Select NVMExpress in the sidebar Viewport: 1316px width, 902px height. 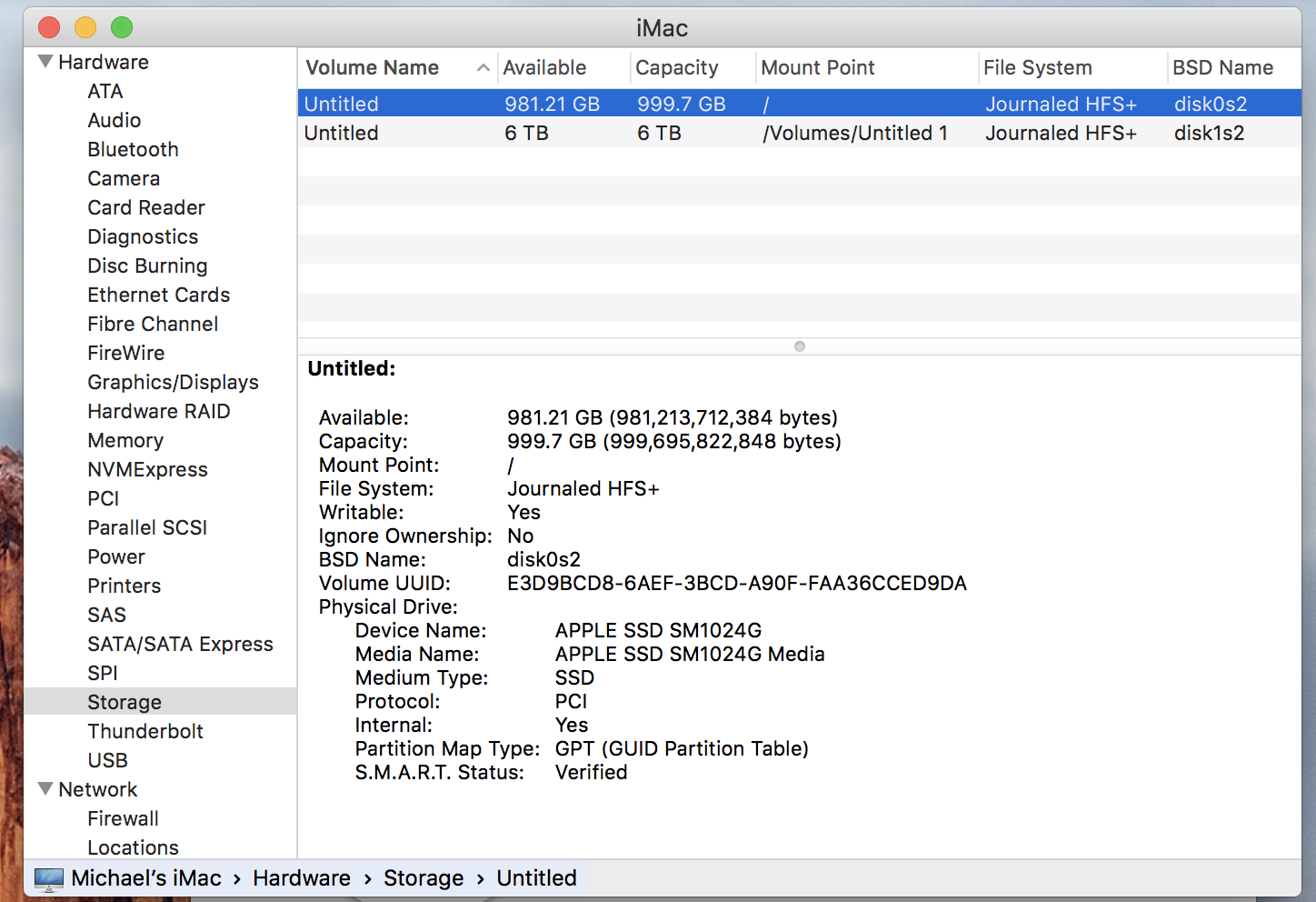click(147, 469)
